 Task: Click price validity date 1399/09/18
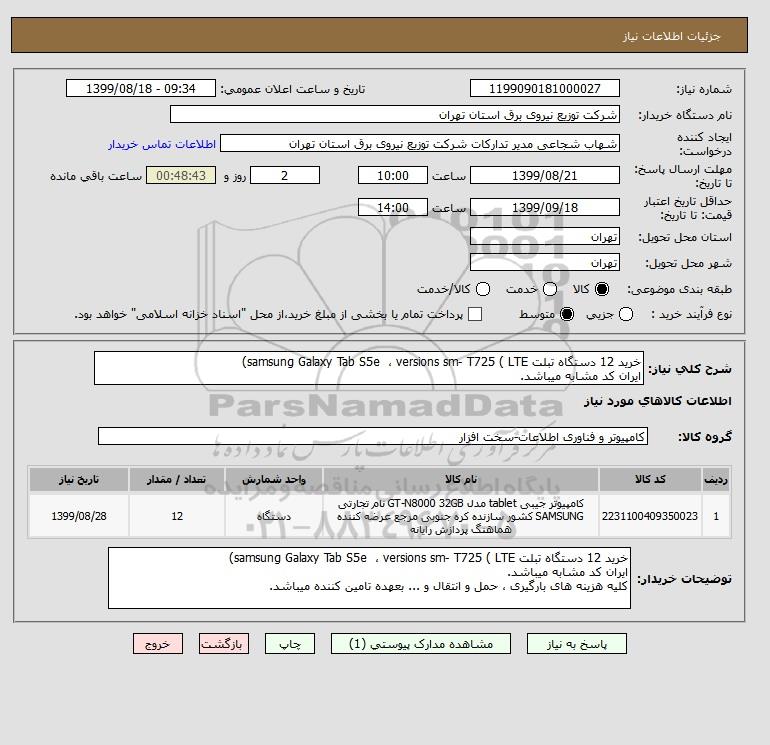point(545,207)
